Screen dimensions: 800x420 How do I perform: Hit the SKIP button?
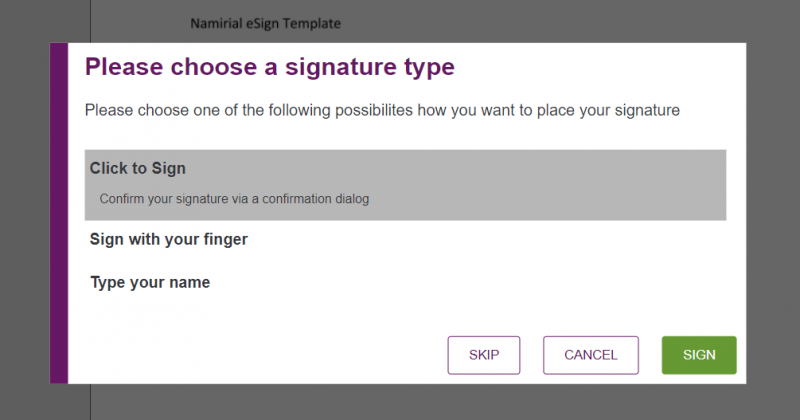pyautogui.click(x=484, y=355)
